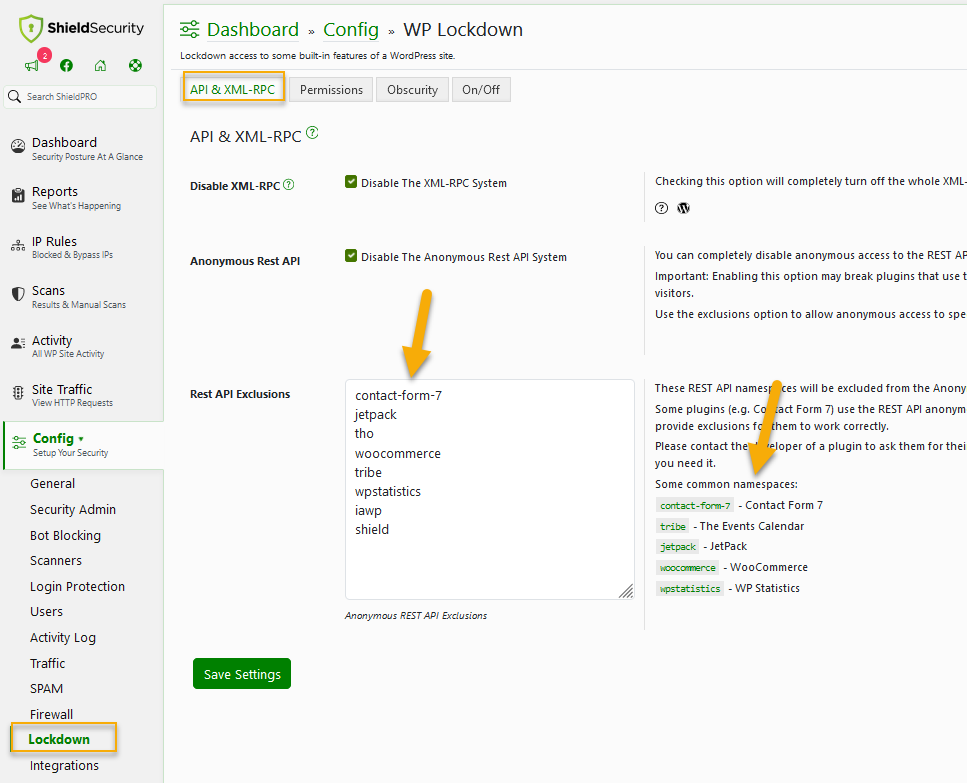
Task: Open IP Rules sidebar menu item
Action: pyautogui.click(x=81, y=247)
